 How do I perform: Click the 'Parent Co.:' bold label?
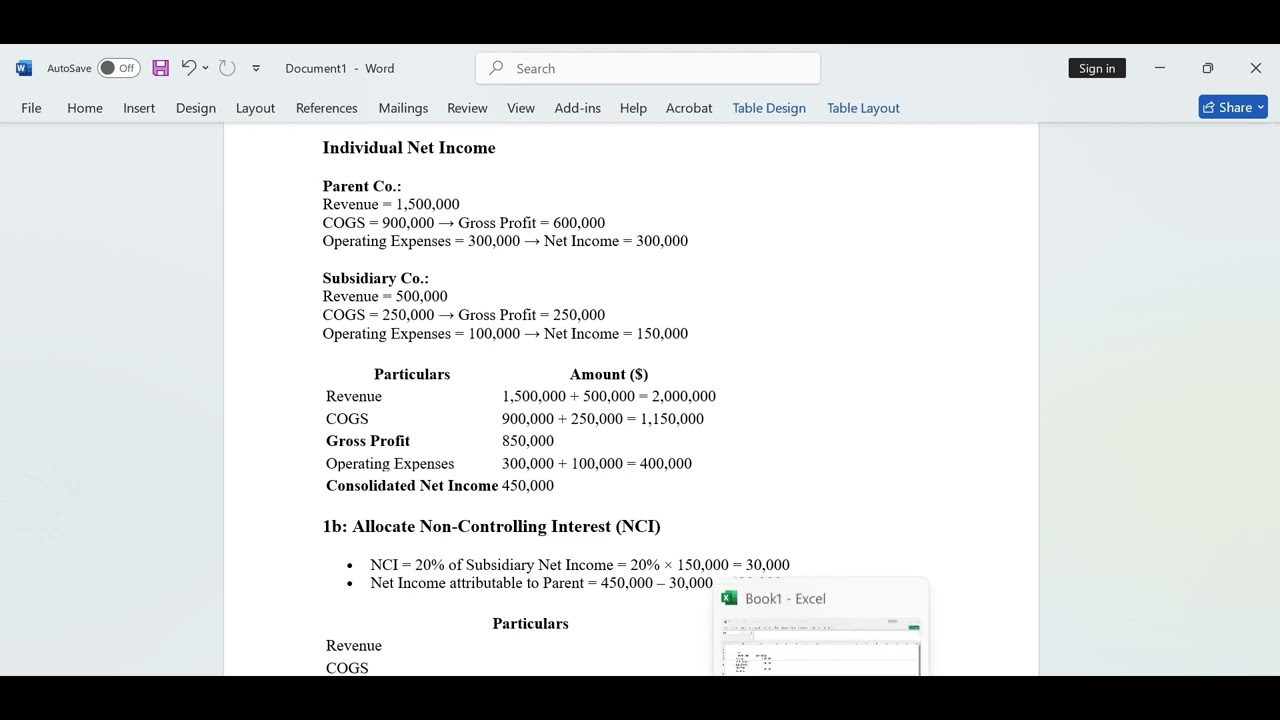coord(362,186)
